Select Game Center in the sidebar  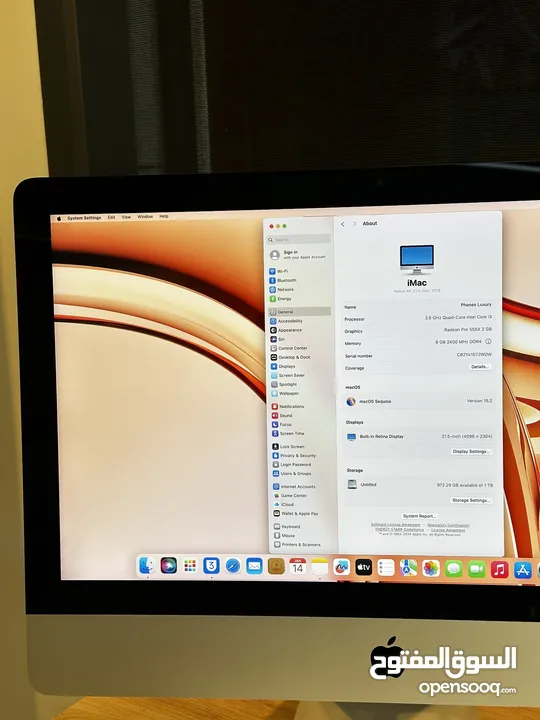[290, 495]
